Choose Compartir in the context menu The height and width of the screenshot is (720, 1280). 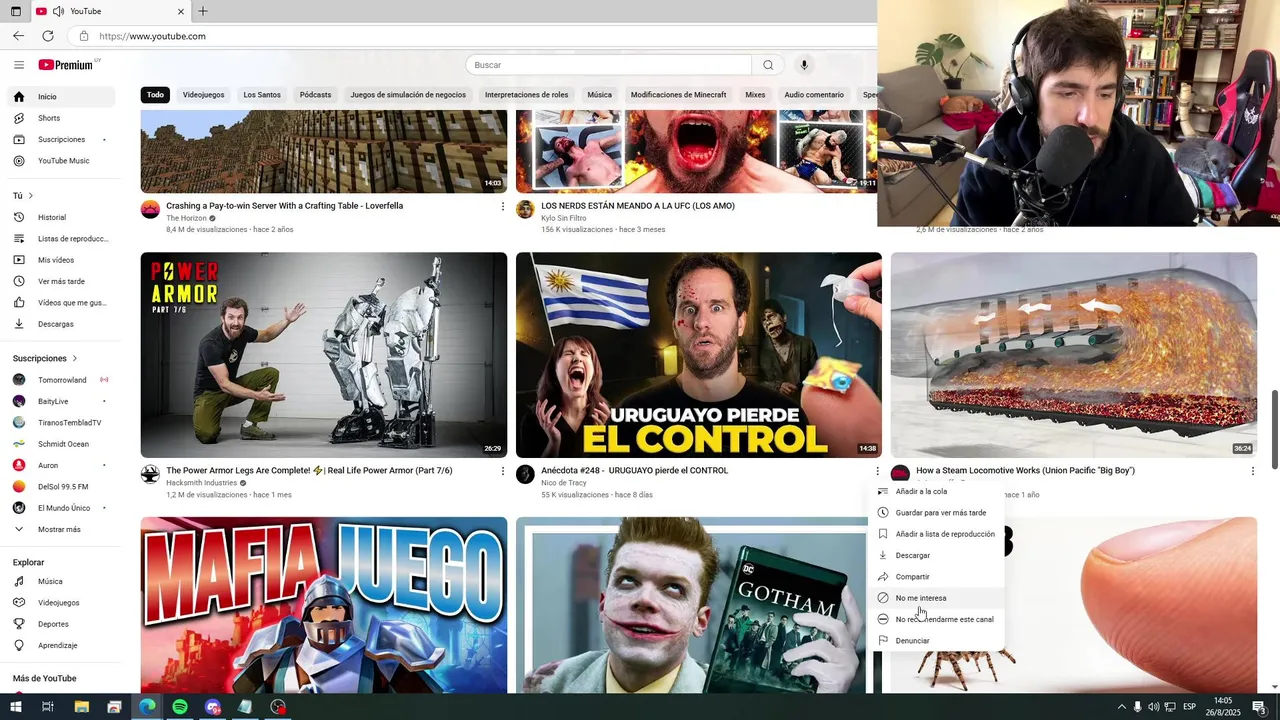pos(936,577)
